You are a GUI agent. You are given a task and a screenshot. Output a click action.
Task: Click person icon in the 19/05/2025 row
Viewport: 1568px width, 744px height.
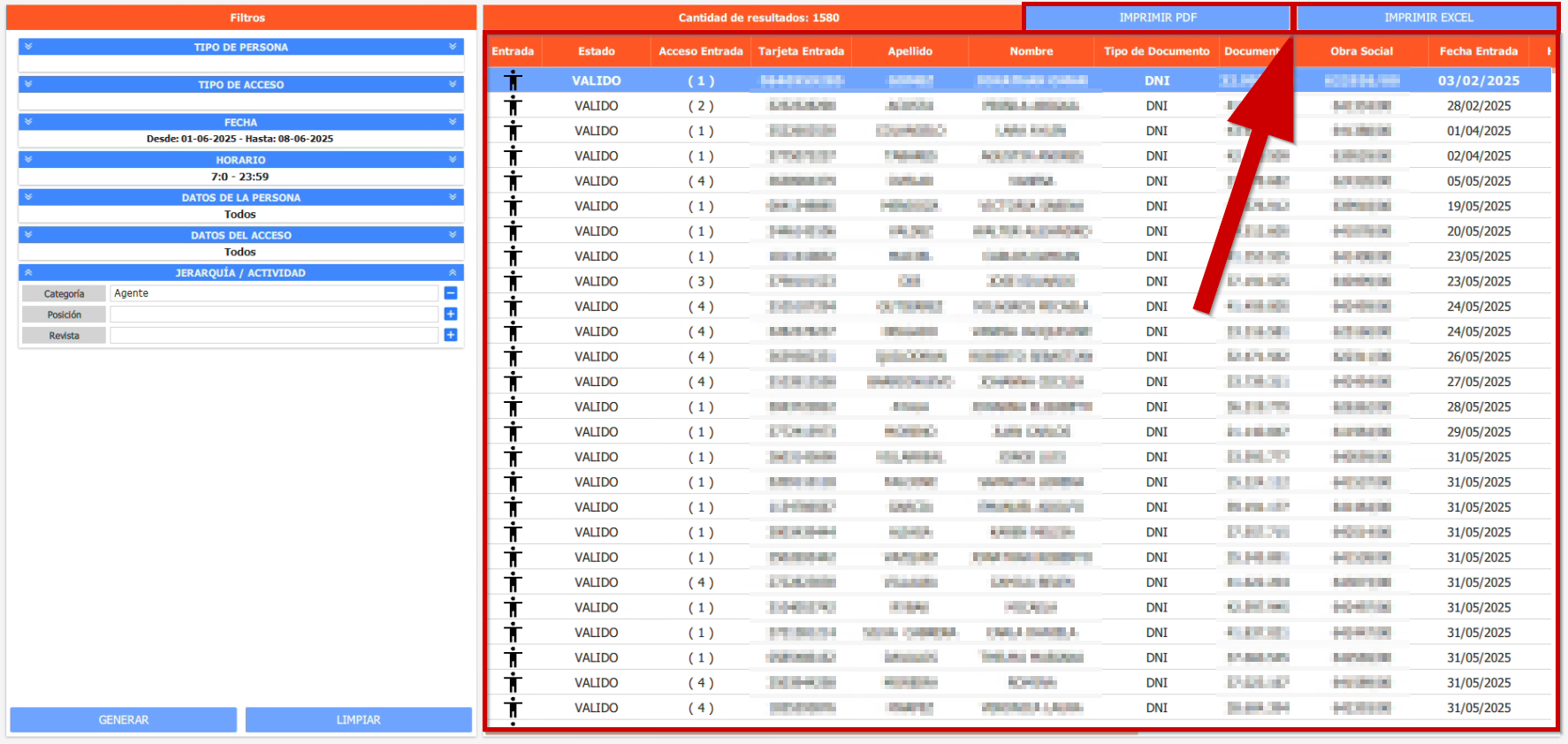pos(514,206)
